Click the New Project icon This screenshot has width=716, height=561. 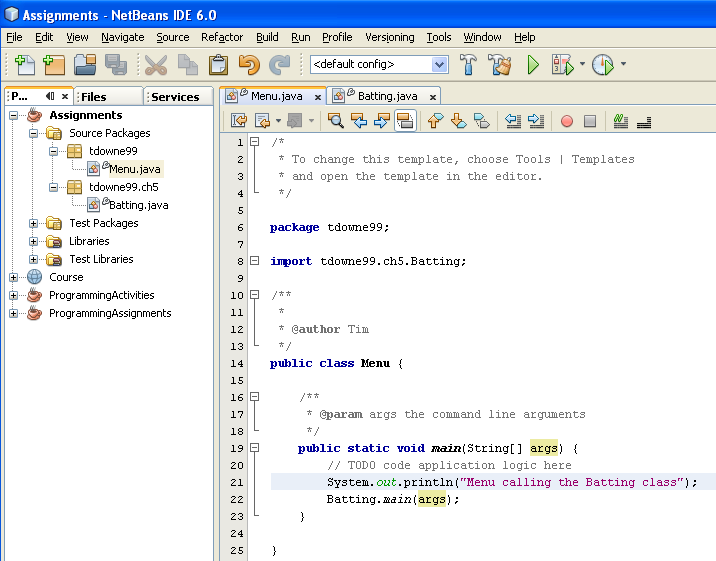54,64
